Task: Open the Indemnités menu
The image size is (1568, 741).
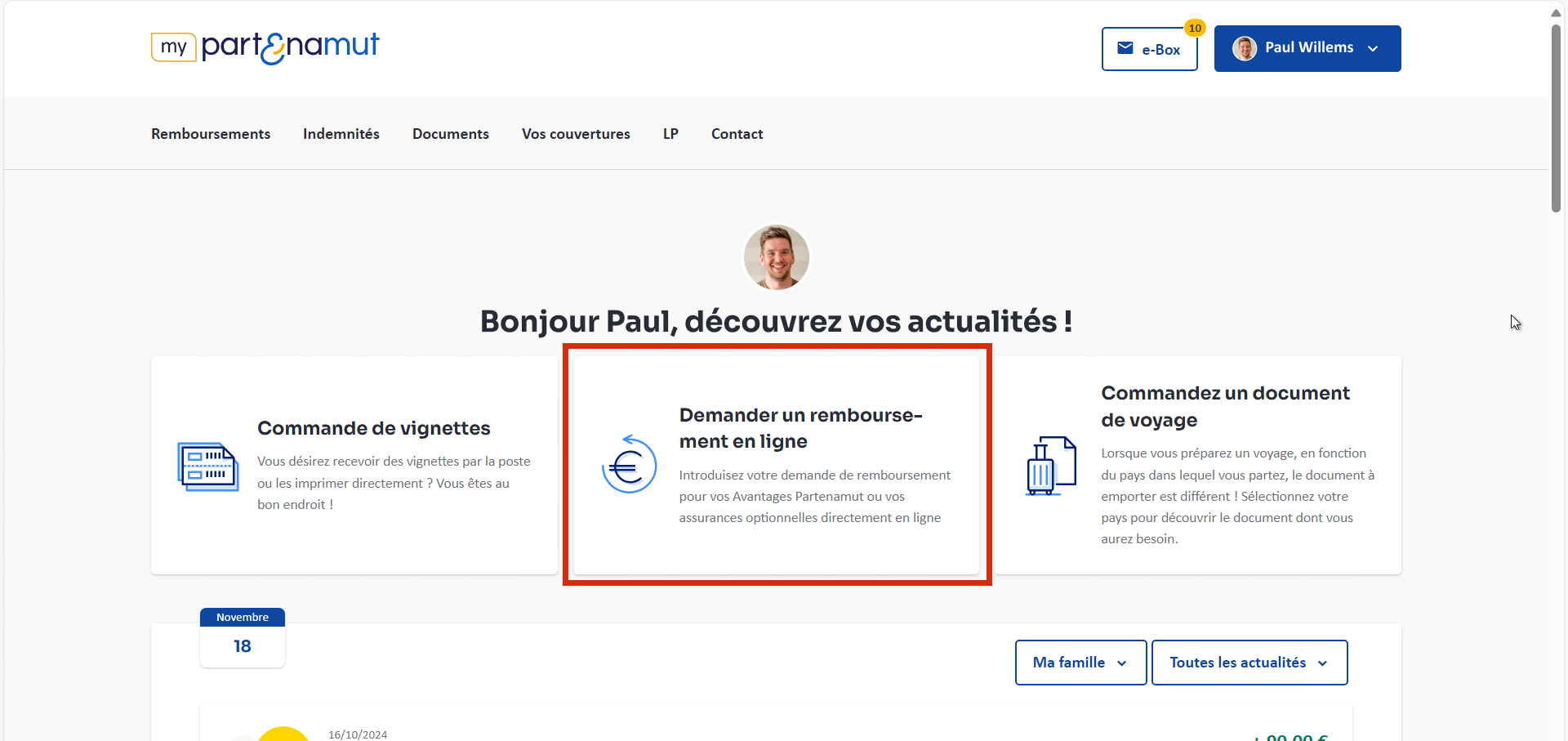Action: 341,134
